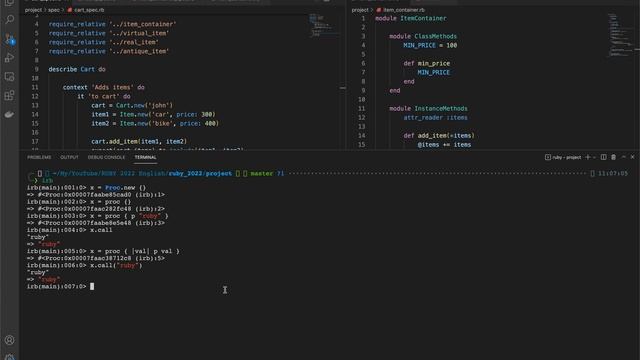Click the irb(main):007 prompt input

click(x=92, y=287)
